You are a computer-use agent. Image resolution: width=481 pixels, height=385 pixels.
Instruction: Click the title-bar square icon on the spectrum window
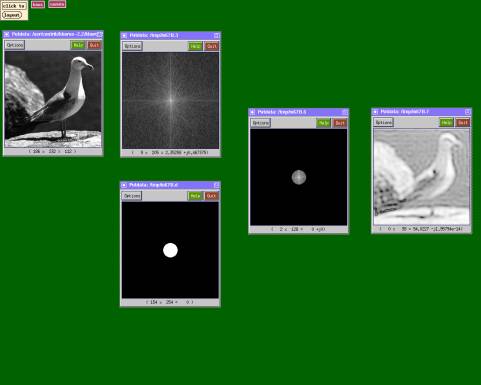click(x=216, y=35)
